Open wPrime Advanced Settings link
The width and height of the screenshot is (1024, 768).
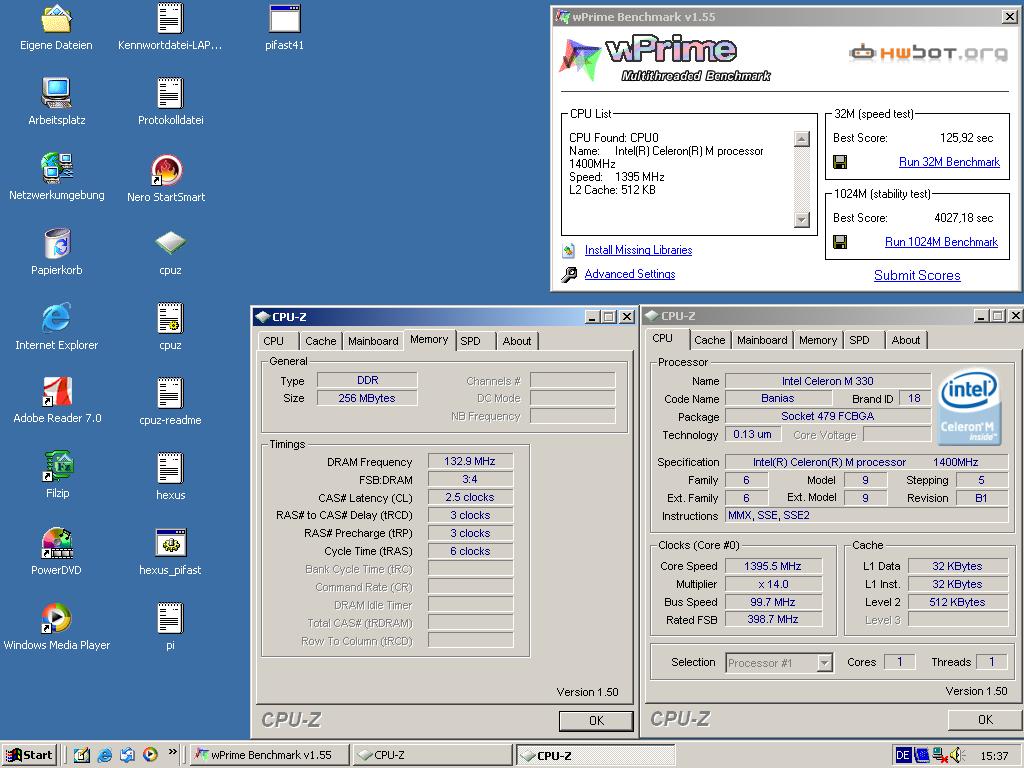click(x=630, y=274)
